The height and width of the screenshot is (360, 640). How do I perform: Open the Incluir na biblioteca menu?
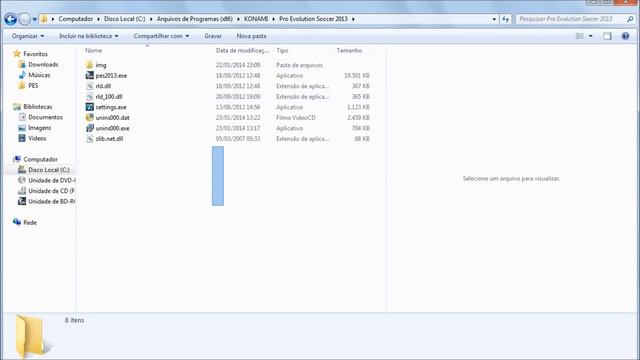[x=89, y=36]
